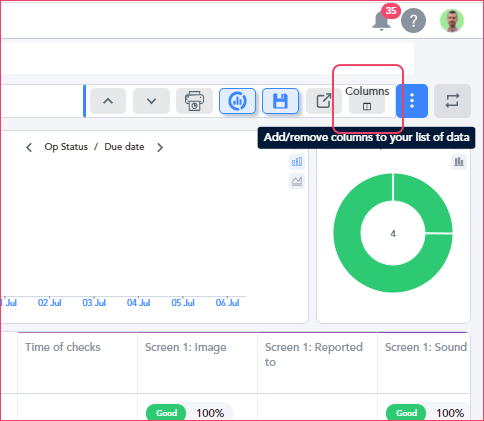
Task: Open the notifications bell with 35 badge
Action: (x=383, y=20)
